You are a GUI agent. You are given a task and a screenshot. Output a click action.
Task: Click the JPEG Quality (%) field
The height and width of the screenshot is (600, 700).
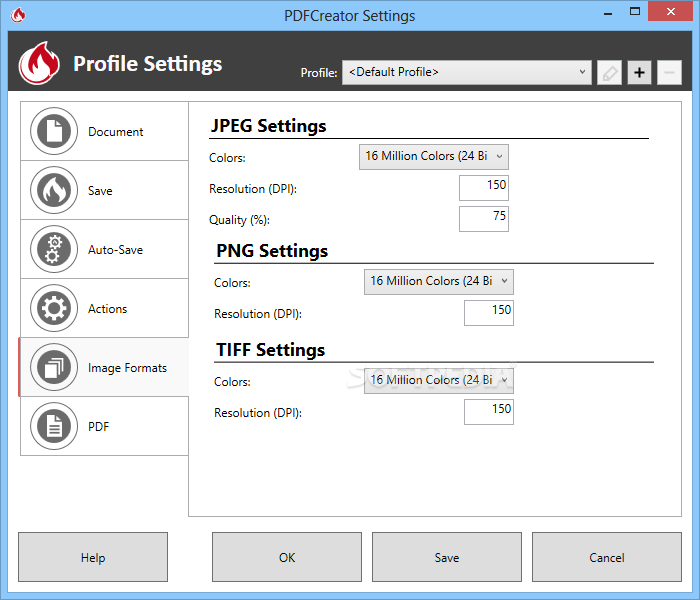point(484,219)
